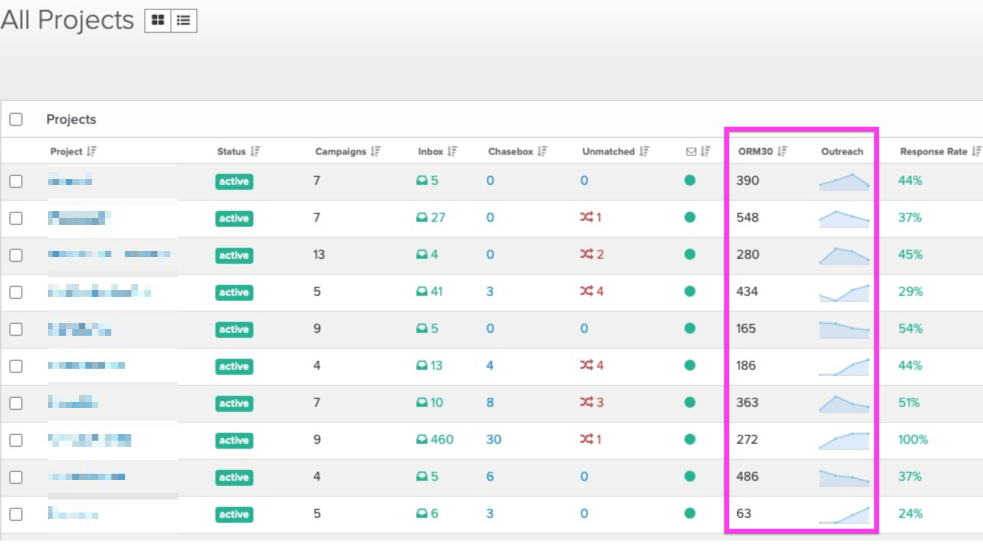Image resolution: width=983 pixels, height=554 pixels.
Task: Open chasebox count 6
Action: coord(490,477)
